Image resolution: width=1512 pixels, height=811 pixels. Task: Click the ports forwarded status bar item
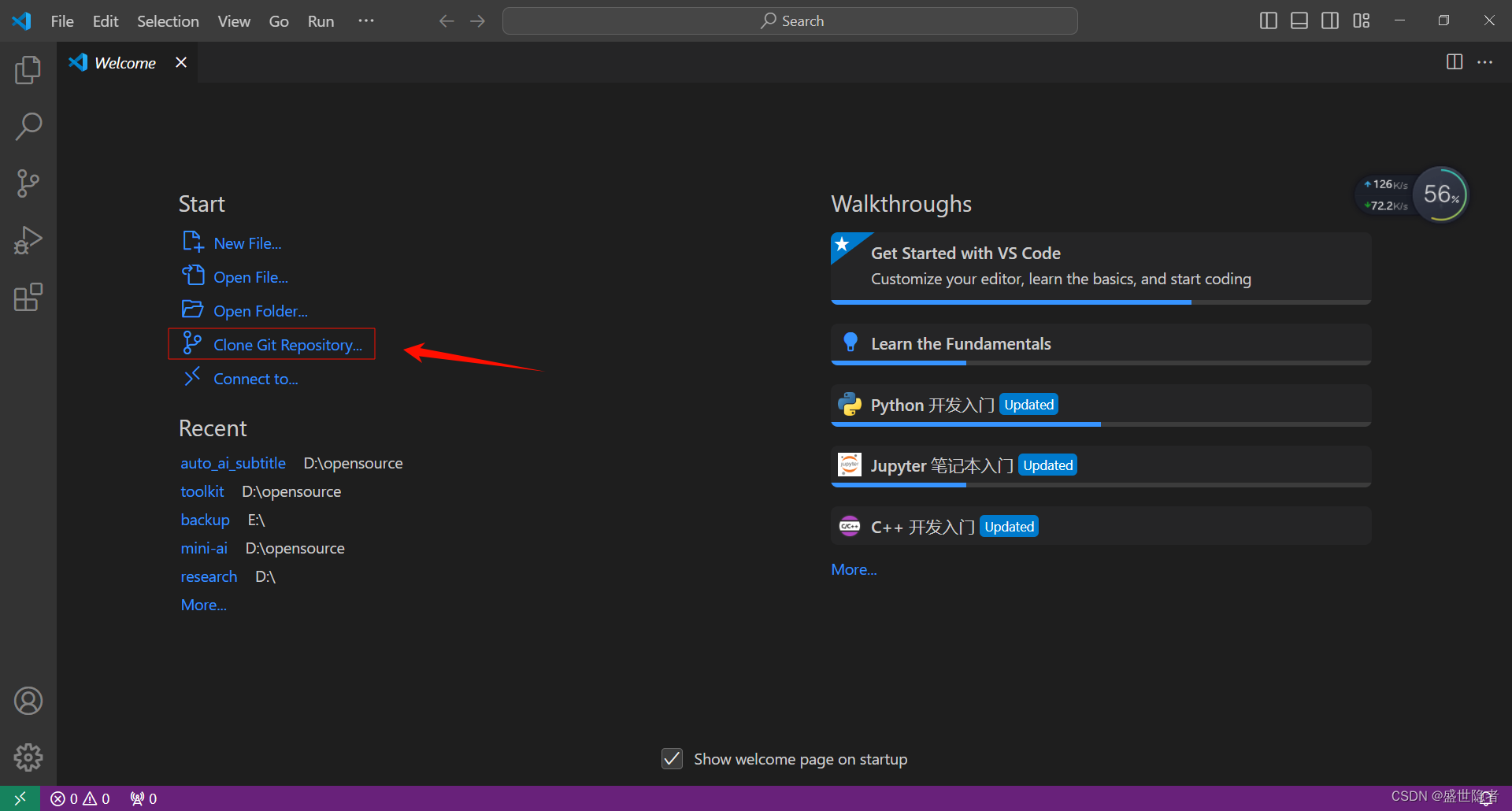[x=143, y=798]
